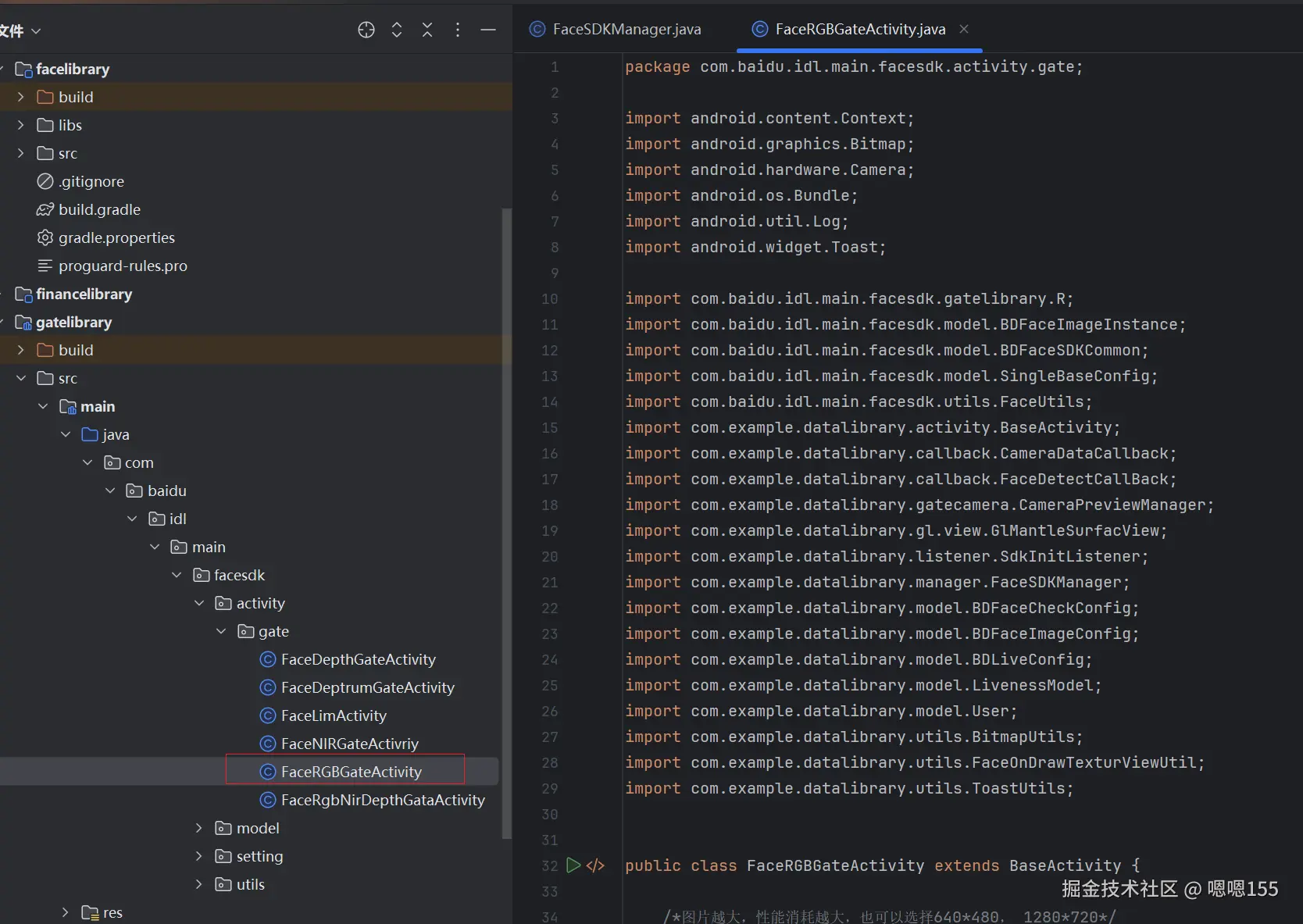Click BaseActivity in the class declaration
This screenshot has width=1303, height=924.
1065,865
